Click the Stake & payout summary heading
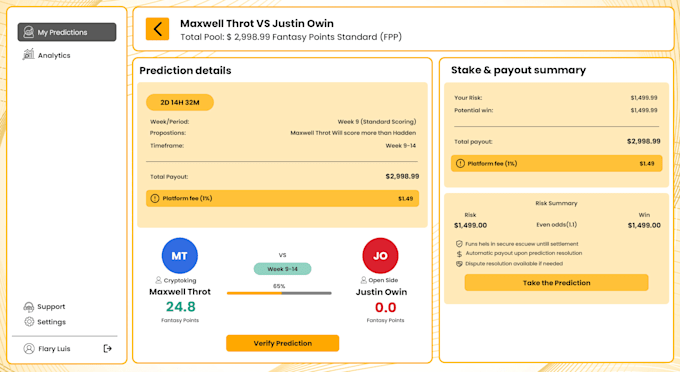This screenshot has width=680, height=372. 518,70
